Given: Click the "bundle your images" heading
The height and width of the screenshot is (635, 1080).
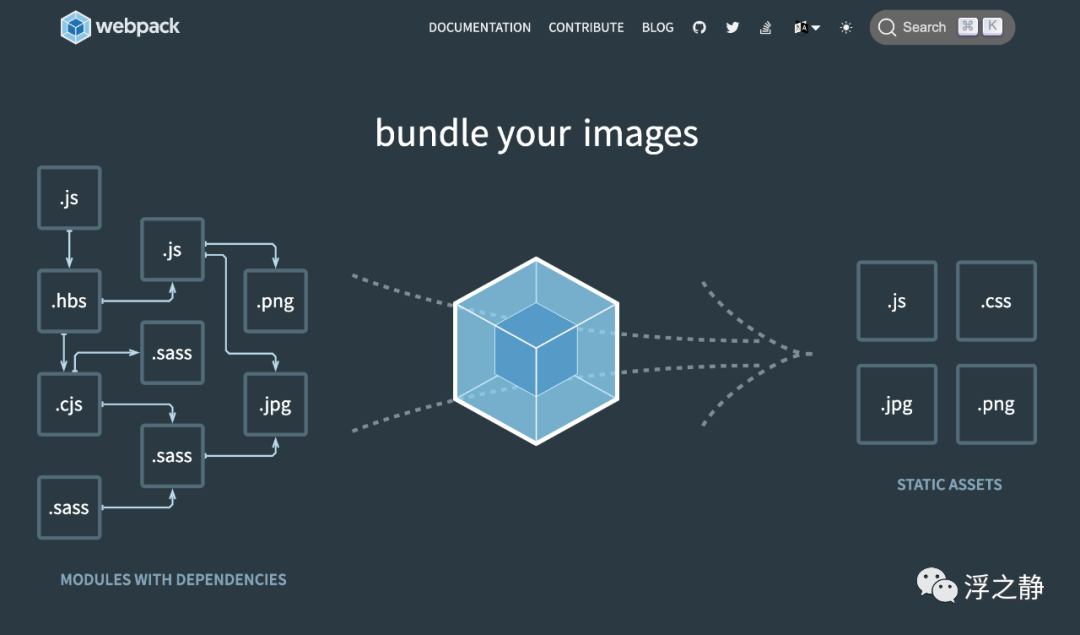Looking at the screenshot, I should (x=537, y=133).
